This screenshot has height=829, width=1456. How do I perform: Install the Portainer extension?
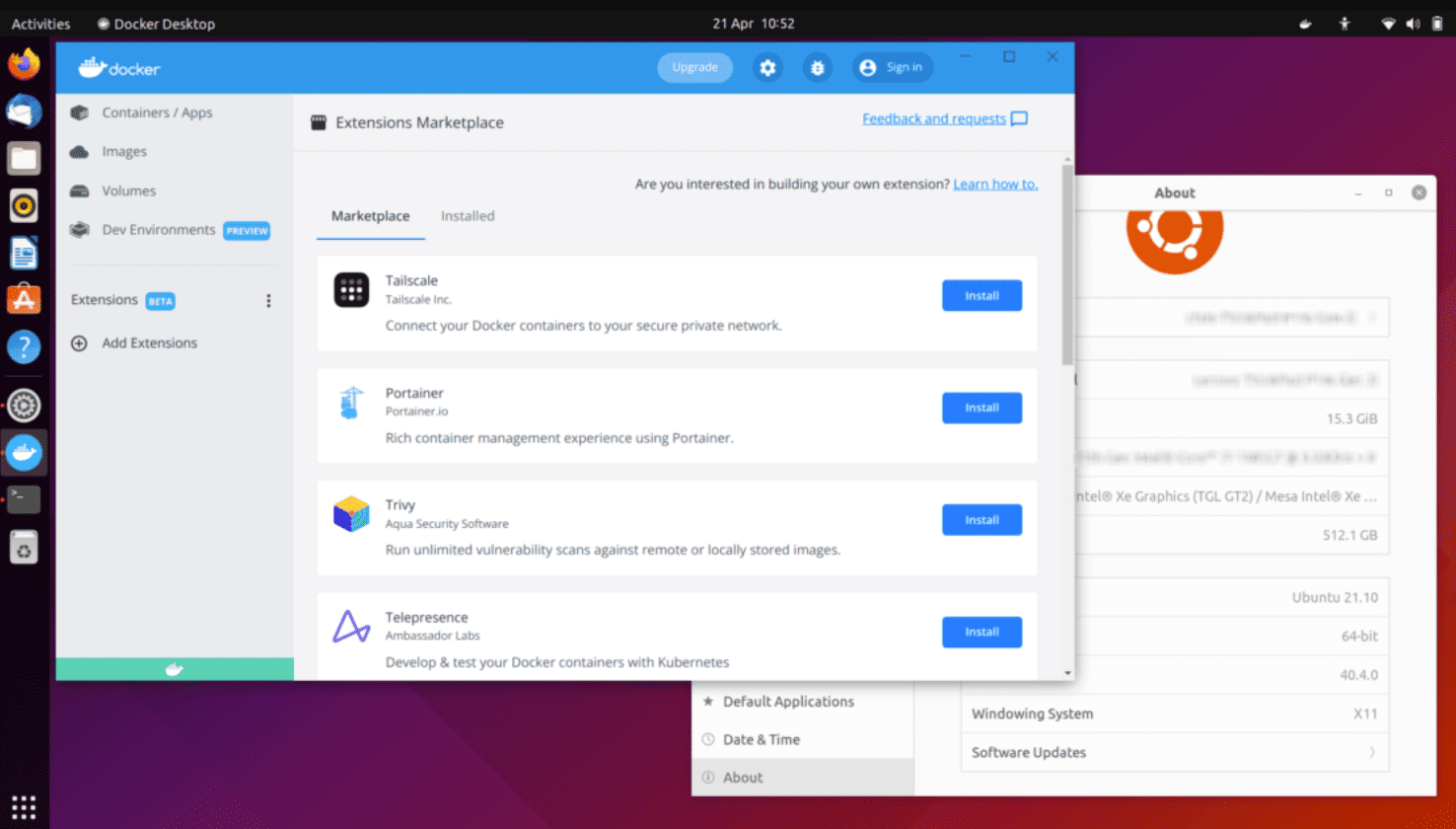point(982,408)
